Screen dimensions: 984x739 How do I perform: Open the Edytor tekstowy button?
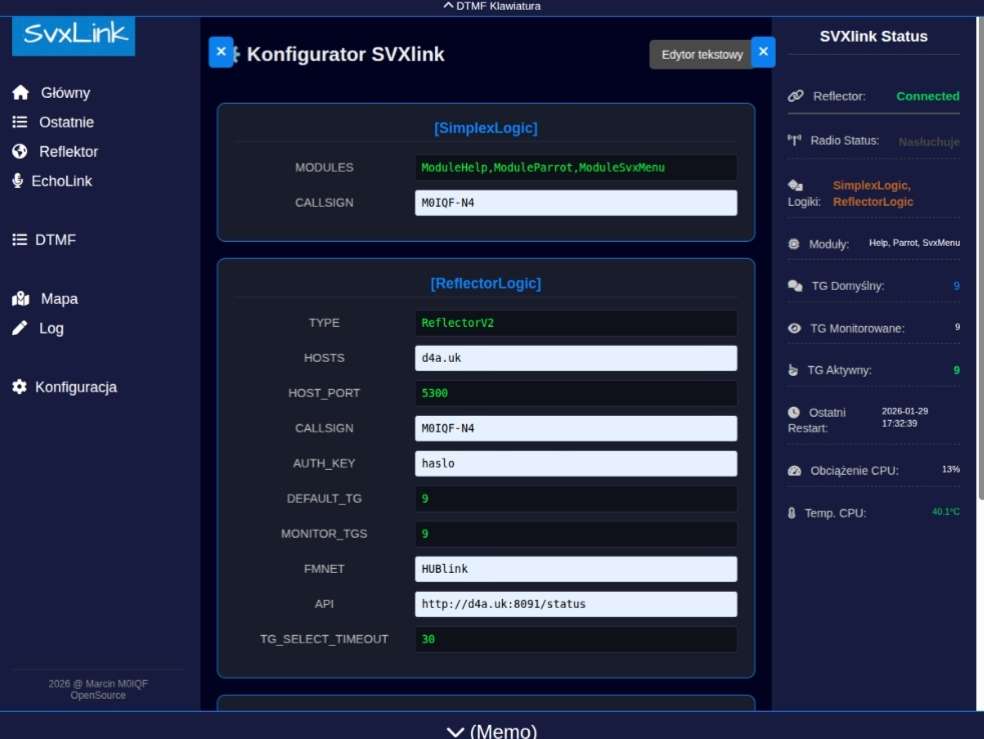click(702, 55)
